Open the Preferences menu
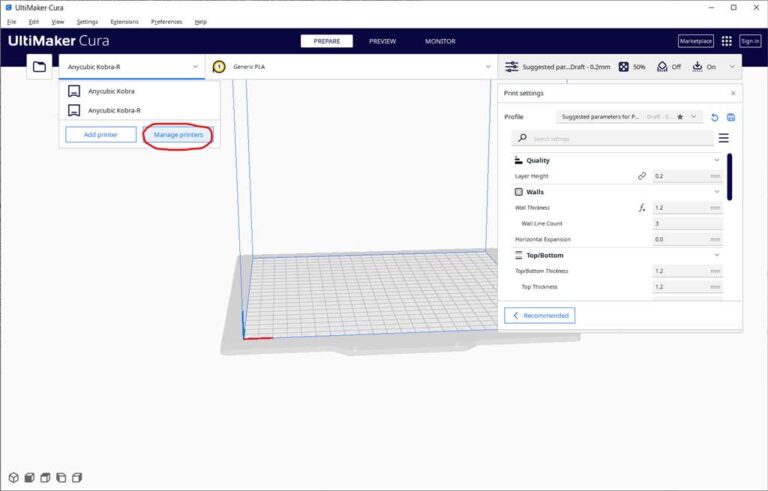Screen dimensions: 768x491 click(x=167, y=22)
